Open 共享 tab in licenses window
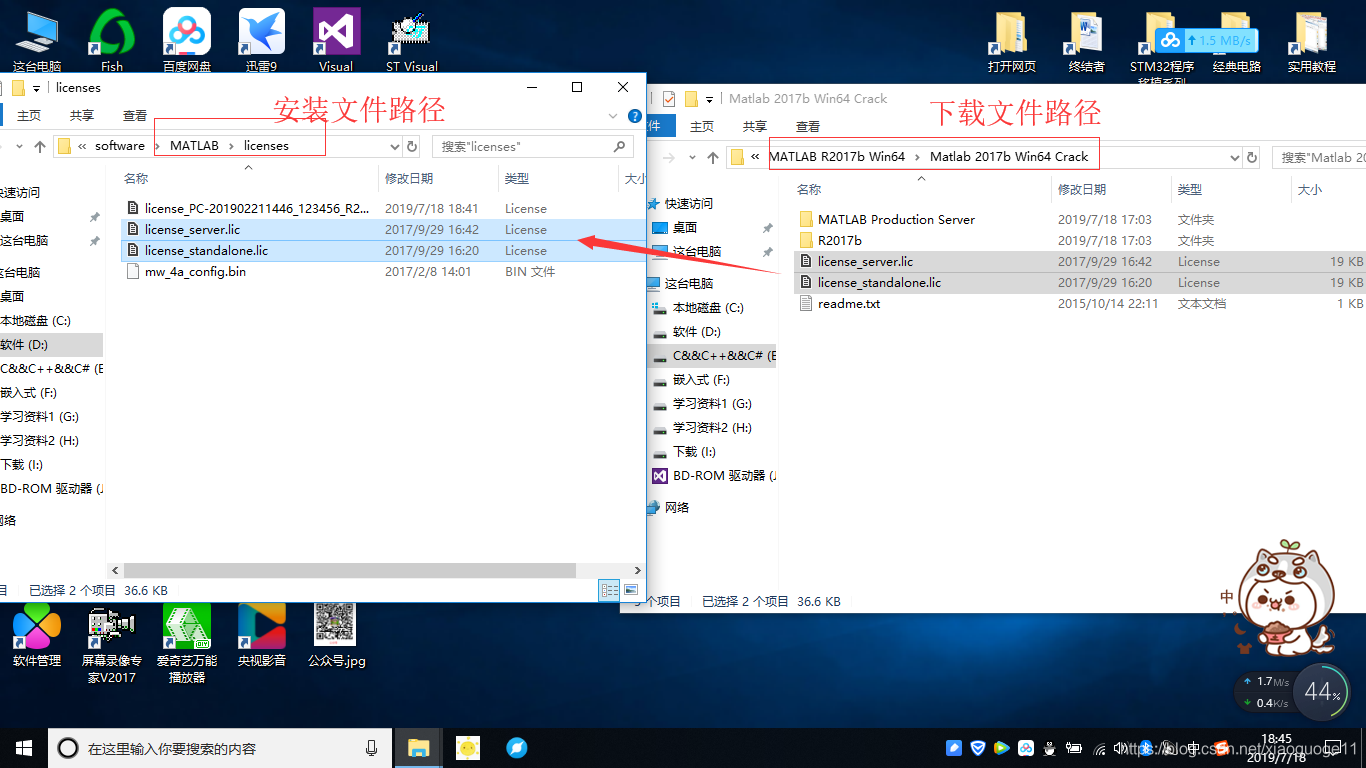Image resolution: width=1366 pixels, height=768 pixels. [x=82, y=116]
